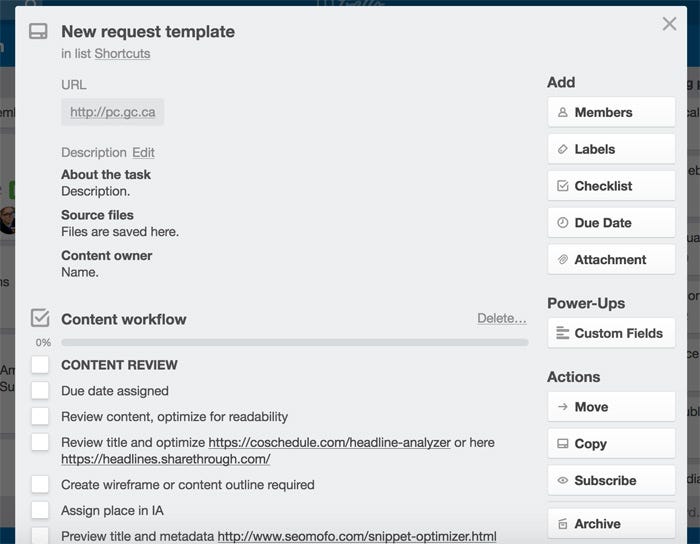Tick 'Review content, optimize for readability' checkbox

click(40, 416)
